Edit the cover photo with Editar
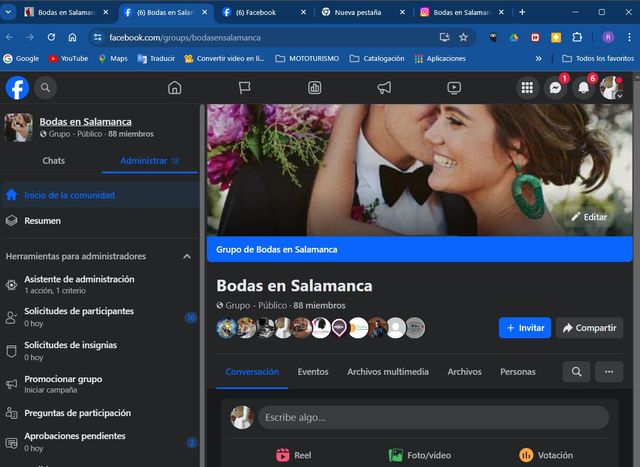640x467 pixels. coord(589,217)
